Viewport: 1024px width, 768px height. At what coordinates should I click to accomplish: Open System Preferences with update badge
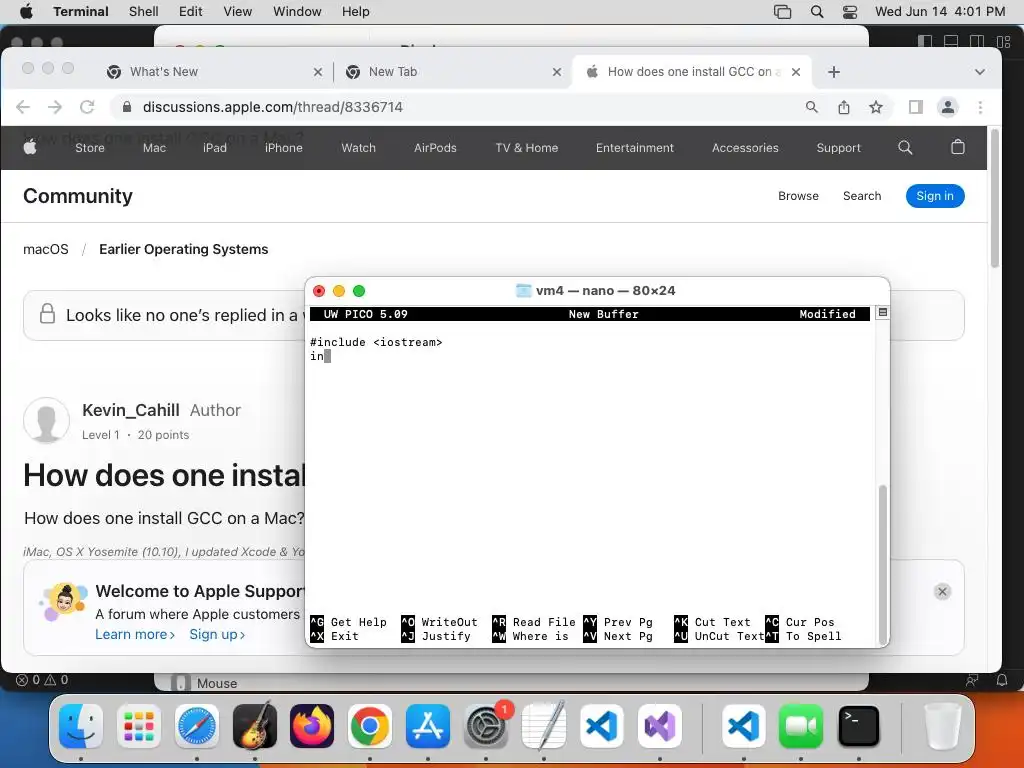pyautogui.click(x=485, y=726)
